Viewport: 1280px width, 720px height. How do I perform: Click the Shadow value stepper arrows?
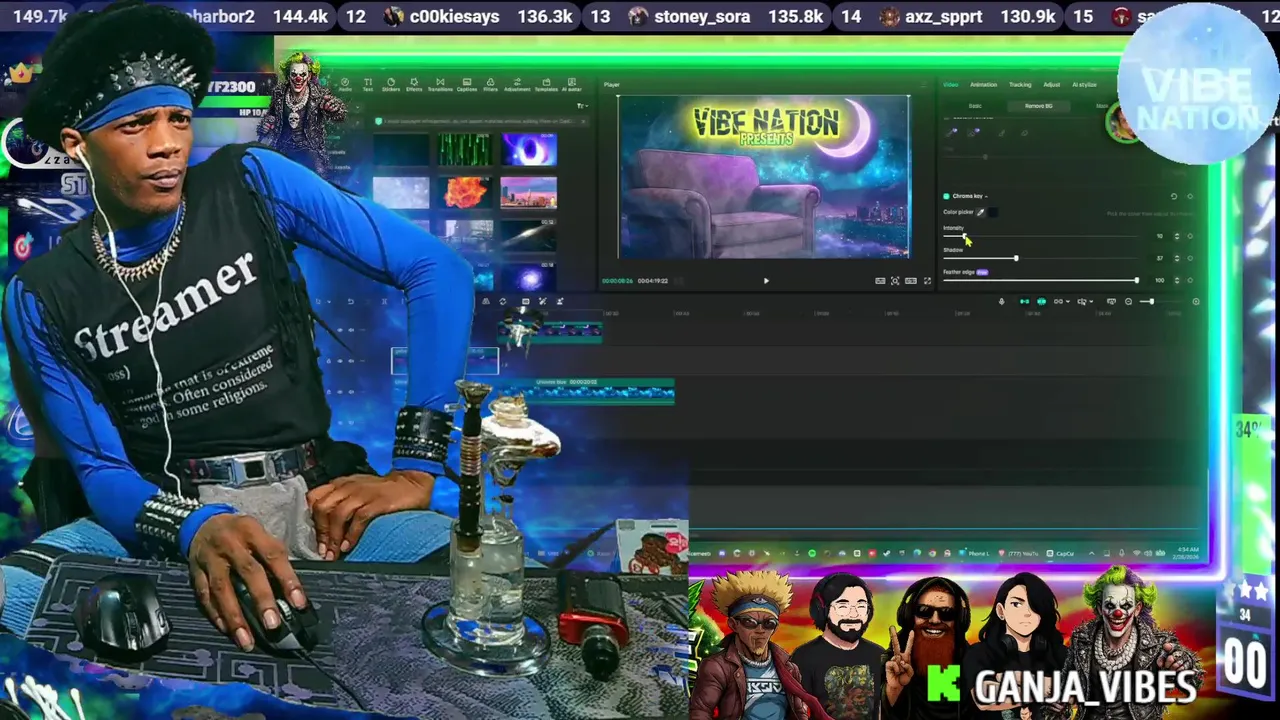tap(1177, 258)
